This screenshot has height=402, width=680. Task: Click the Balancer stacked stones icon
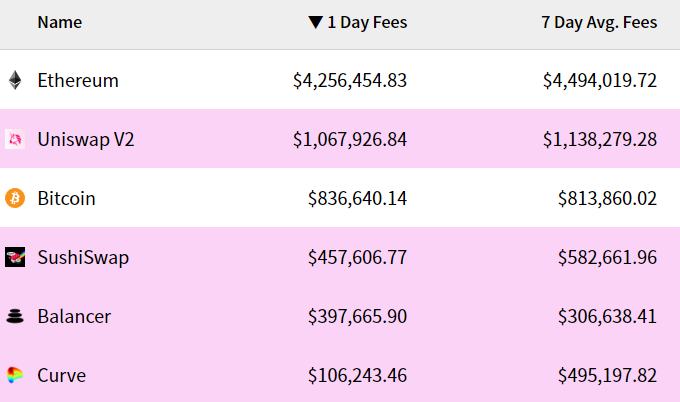(x=14, y=316)
